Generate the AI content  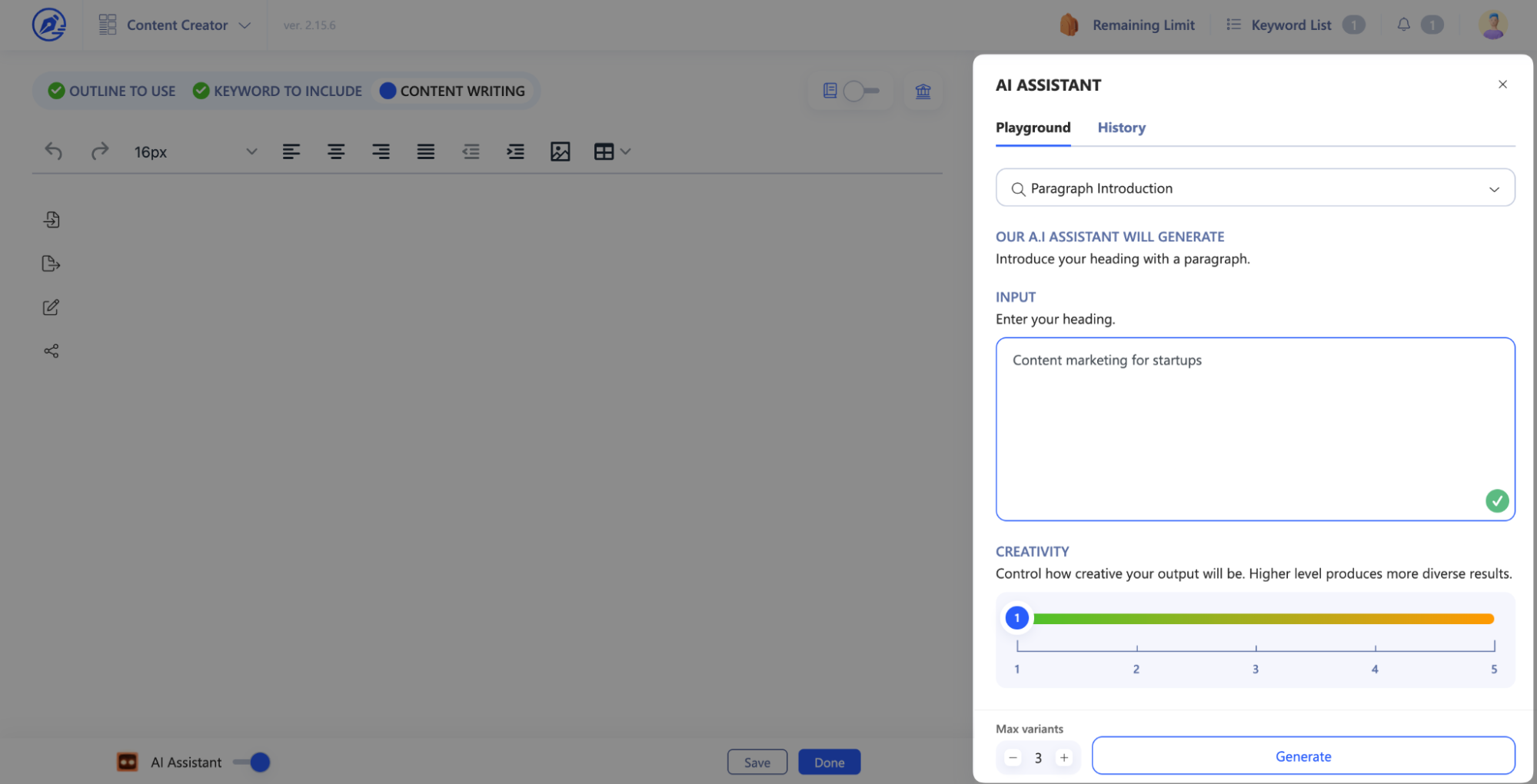pyautogui.click(x=1302, y=756)
